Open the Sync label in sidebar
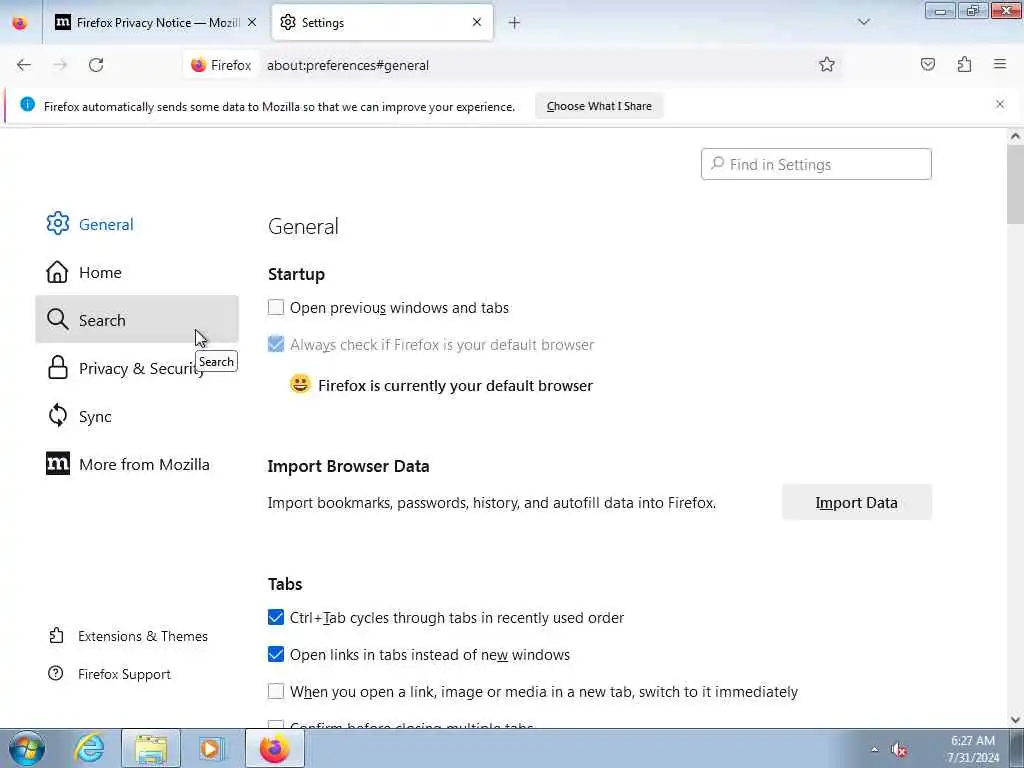This screenshot has height=768, width=1024. click(x=95, y=417)
